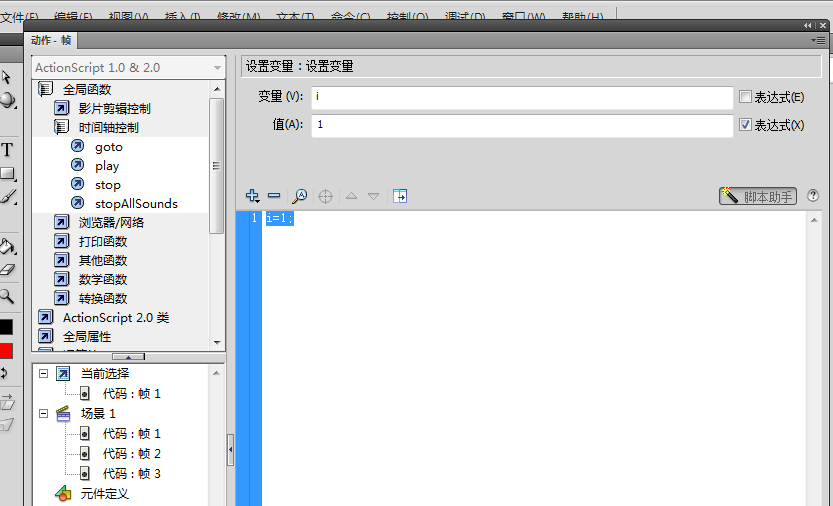This screenshot has width=833, height=506.
Task: Collapse left pane with splitter arrow
Action: point(231,450)
